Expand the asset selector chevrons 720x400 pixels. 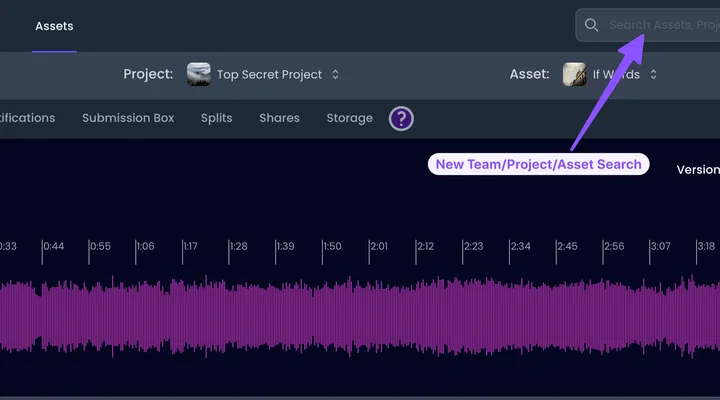(653, 74)
